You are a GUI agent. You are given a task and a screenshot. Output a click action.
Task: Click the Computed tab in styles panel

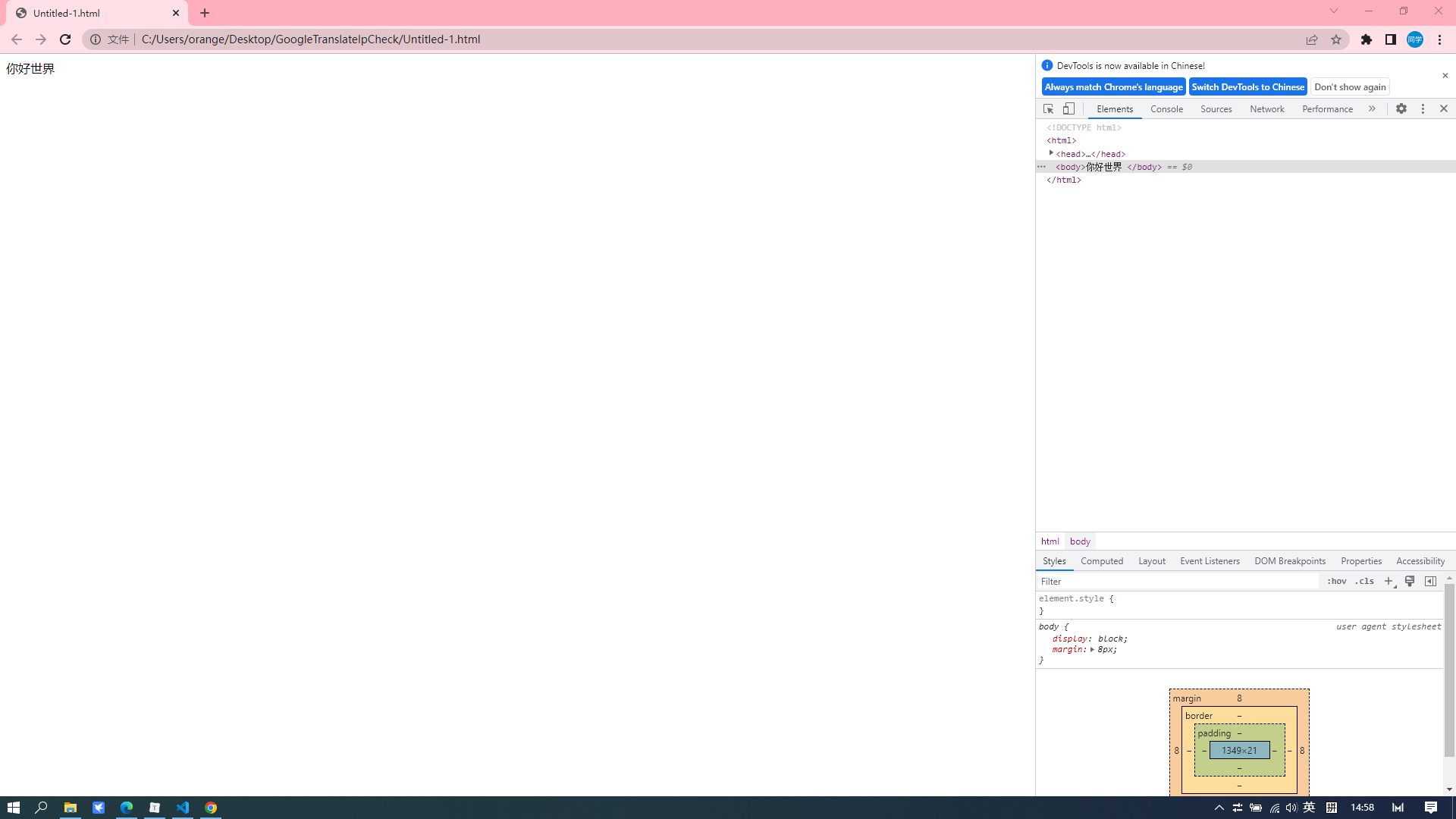(1101, 561)
